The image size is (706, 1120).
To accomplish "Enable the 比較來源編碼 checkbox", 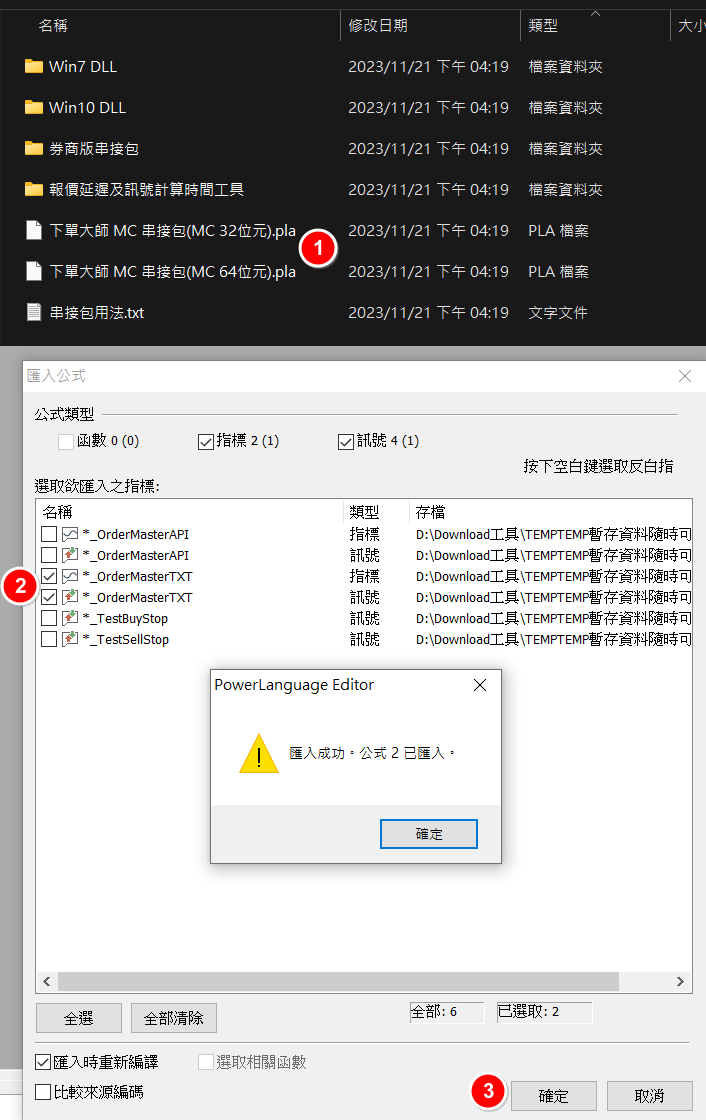I will 43,1091.
